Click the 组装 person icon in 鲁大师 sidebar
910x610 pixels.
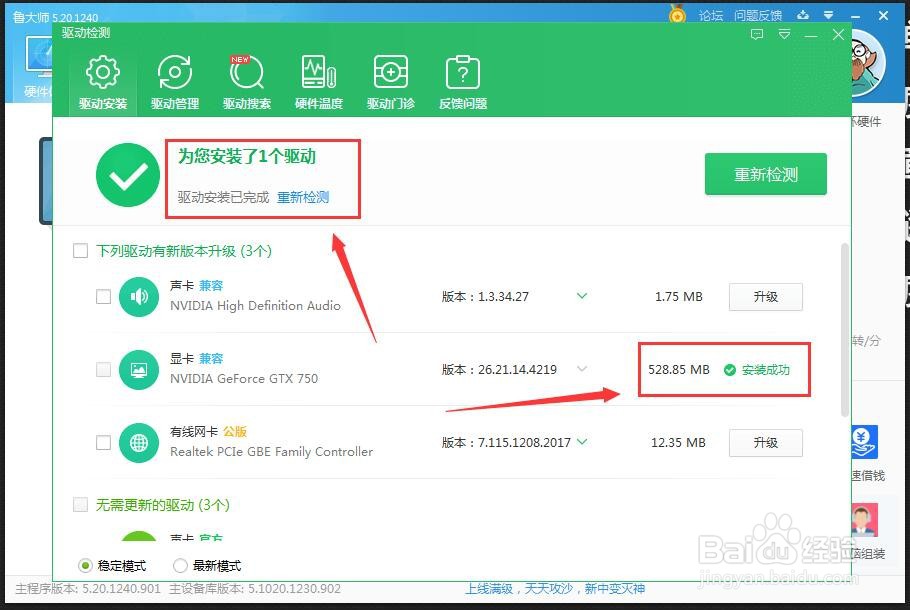pyautogui.click(x=865, y=519)
